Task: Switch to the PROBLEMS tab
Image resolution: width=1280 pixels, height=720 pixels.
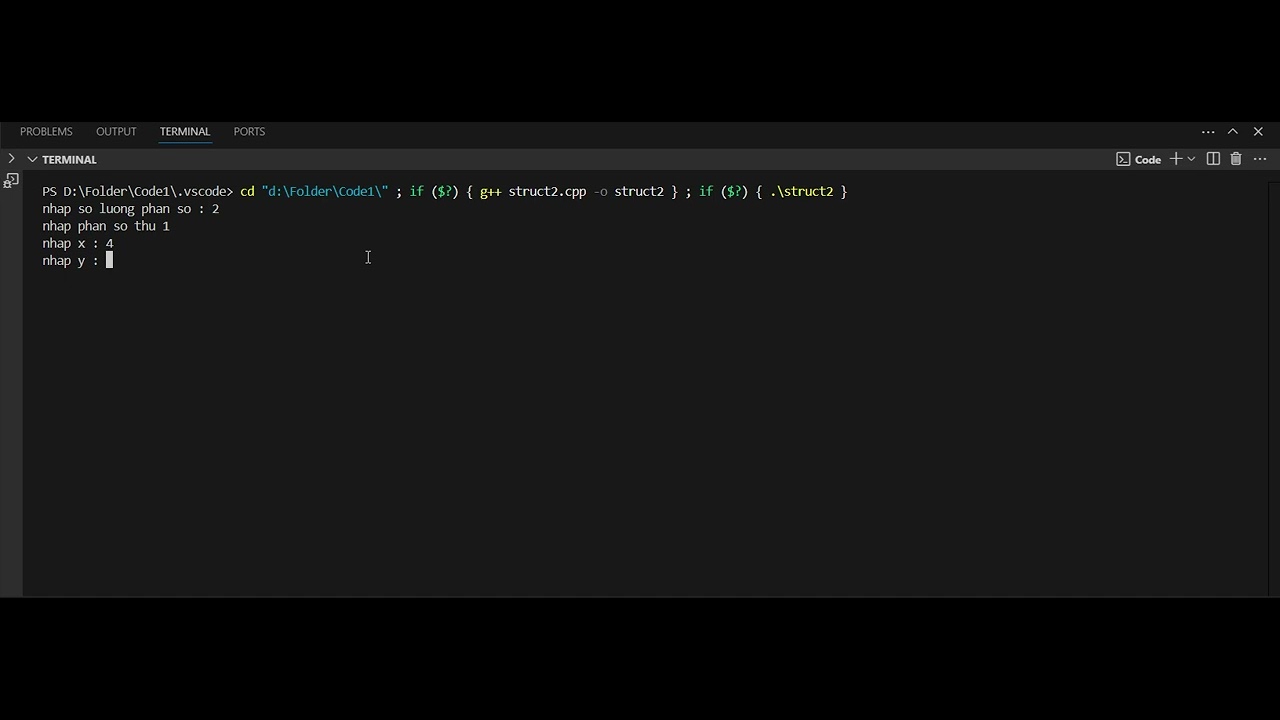Action: click(46, 132)
